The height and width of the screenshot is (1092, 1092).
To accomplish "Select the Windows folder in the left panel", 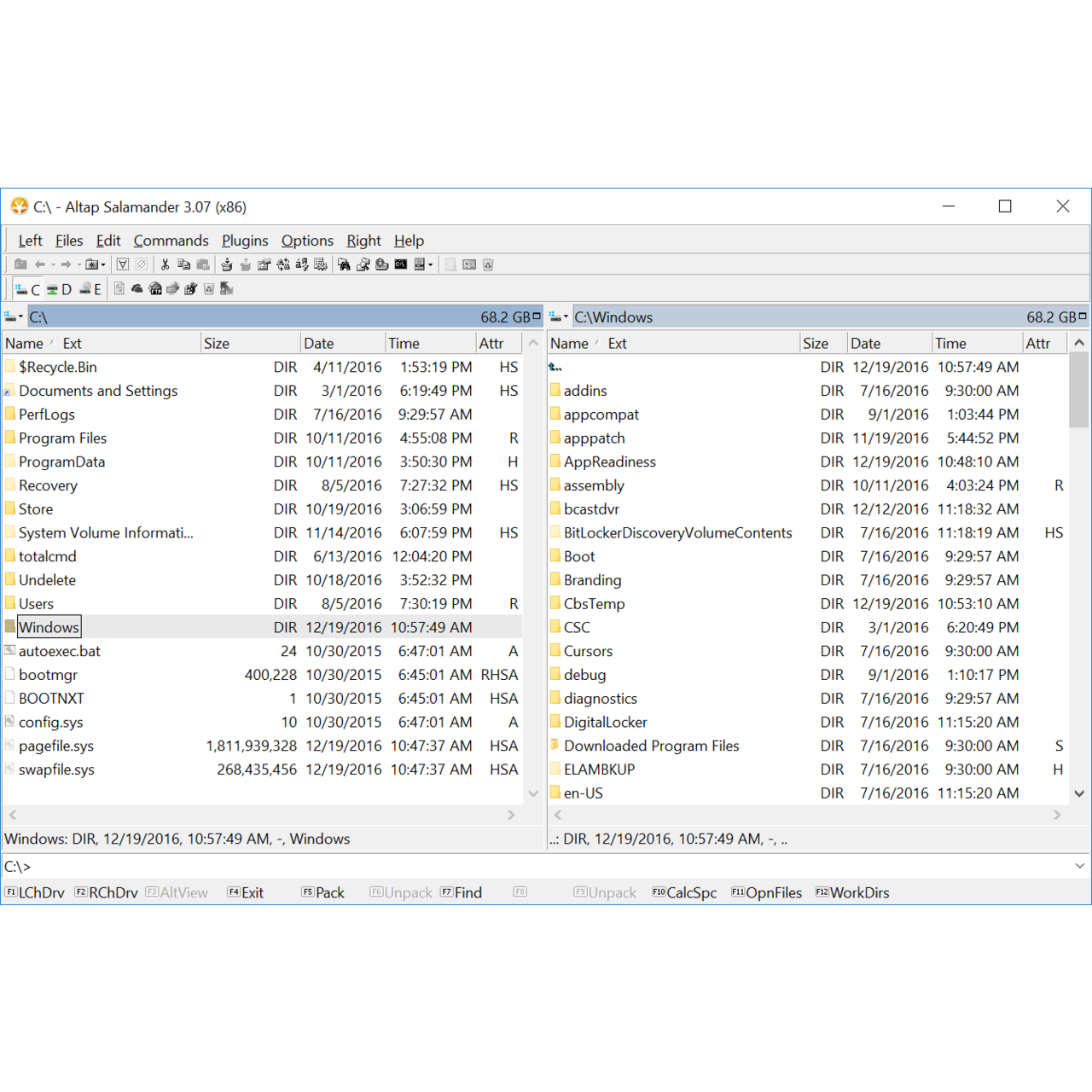I will [49, 627].
